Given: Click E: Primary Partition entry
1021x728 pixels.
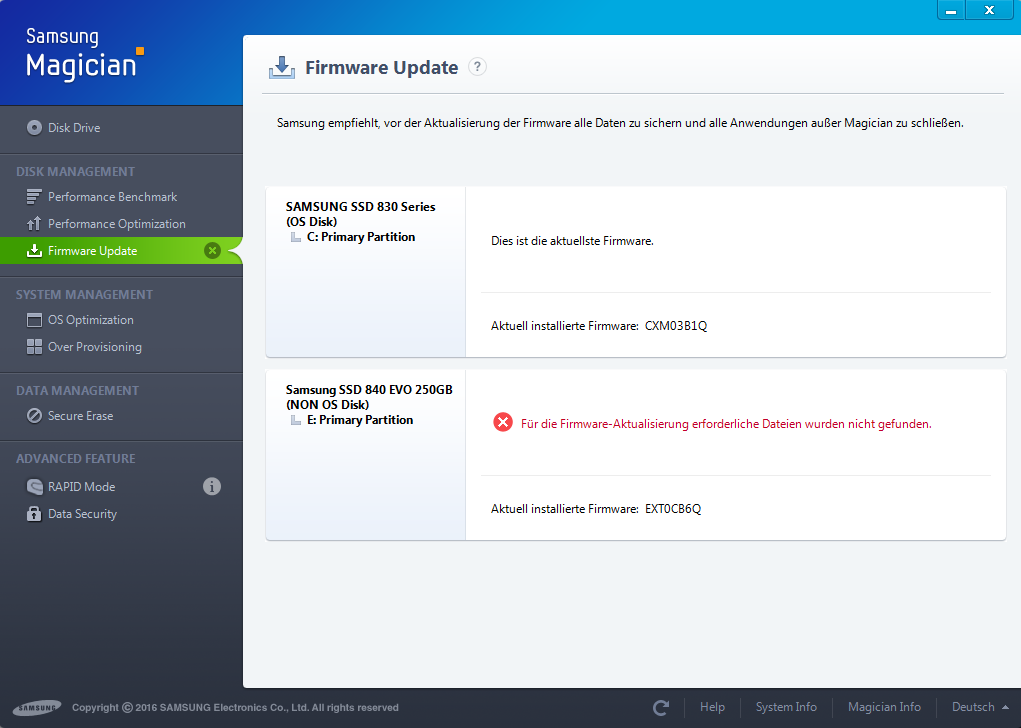Looking at the screenshot, I should 360,420.
